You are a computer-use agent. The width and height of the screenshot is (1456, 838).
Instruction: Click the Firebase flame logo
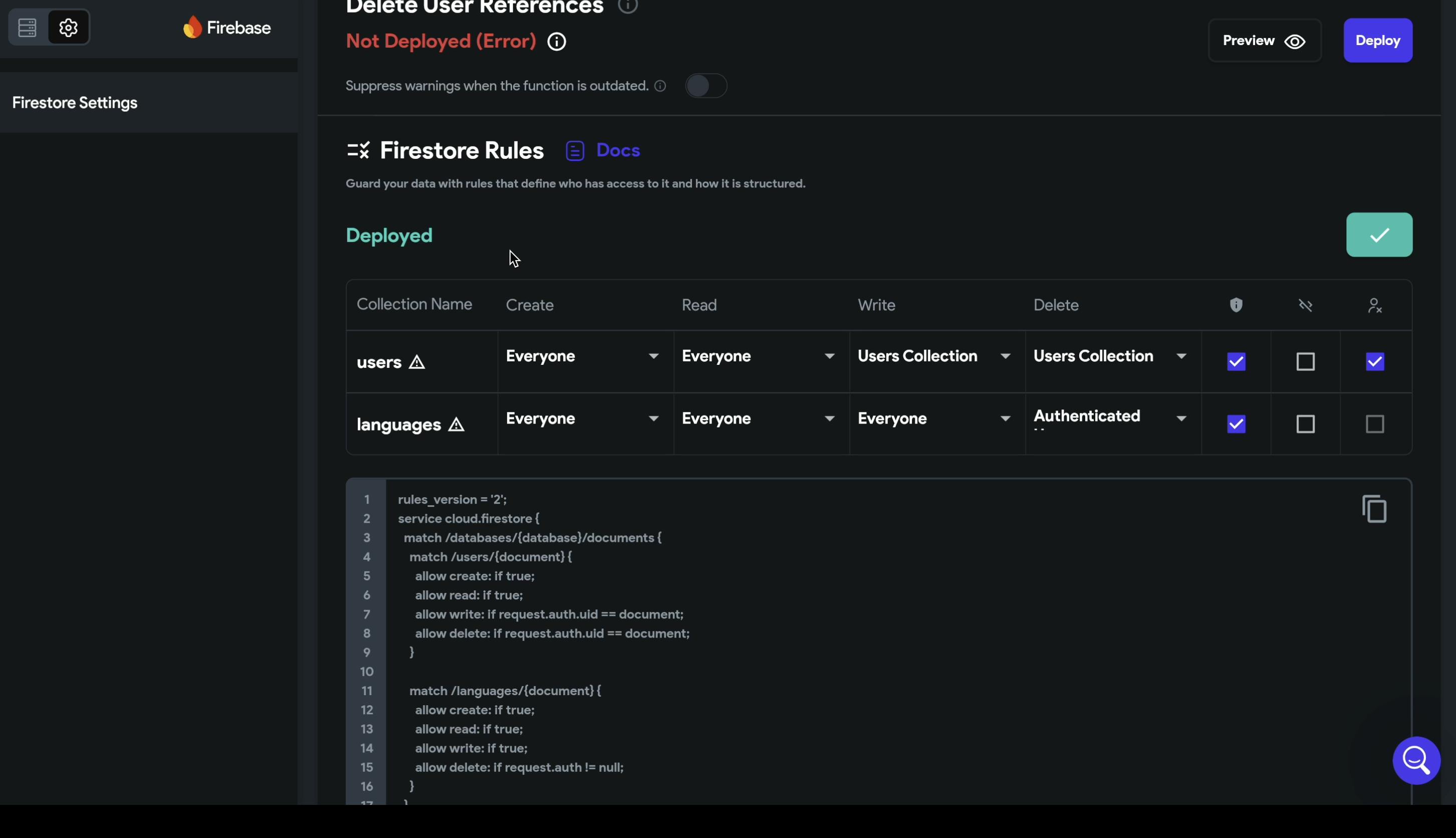[x=193, y=27]
